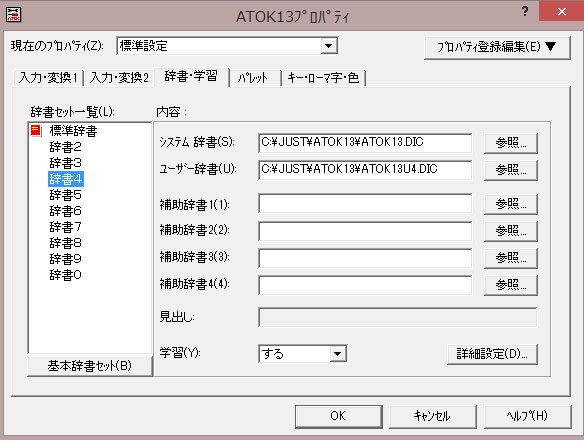Screen dimensions: 584x440
Task: Select 辞書5 in the dictionary set list
Action: [66, 195]
